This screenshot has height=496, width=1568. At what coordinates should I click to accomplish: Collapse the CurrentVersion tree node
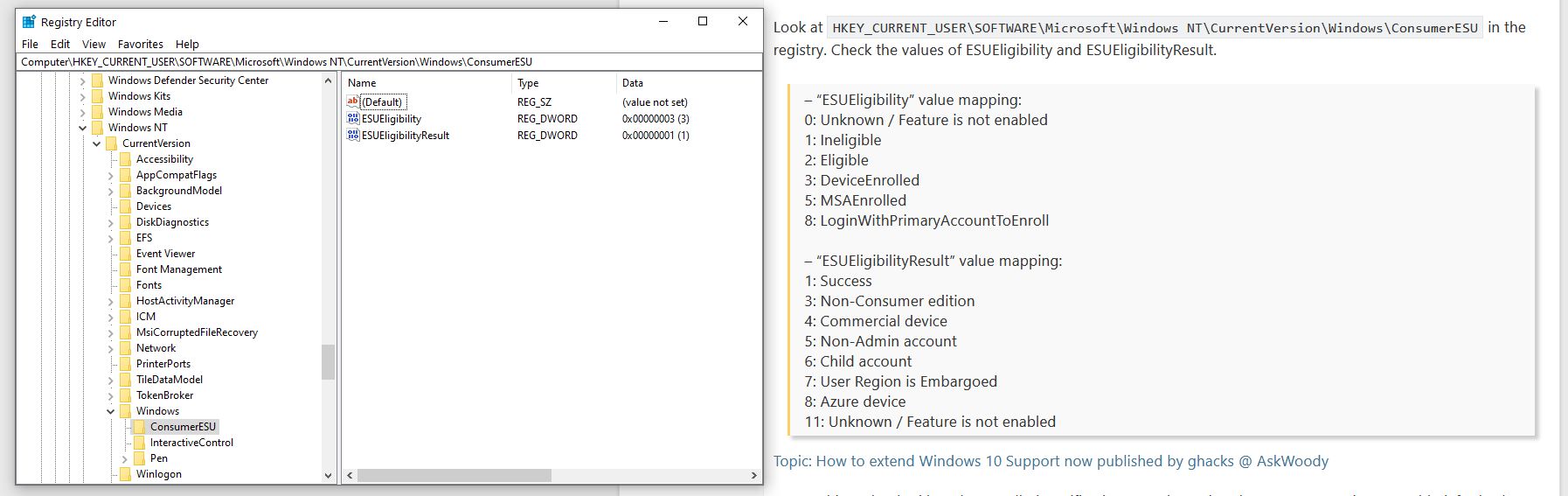[97, 143]
